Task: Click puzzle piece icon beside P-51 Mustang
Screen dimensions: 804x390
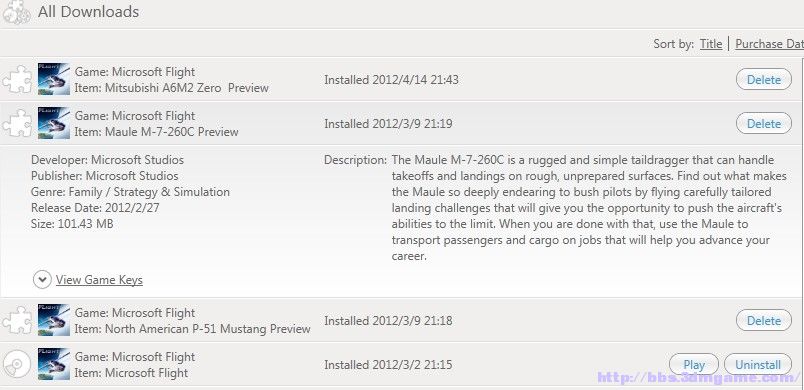Action: click(x=17, y=320)
